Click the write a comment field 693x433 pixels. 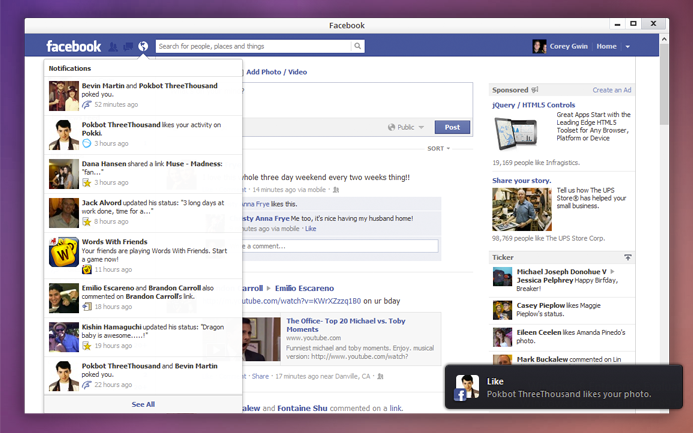click(339, 246)
